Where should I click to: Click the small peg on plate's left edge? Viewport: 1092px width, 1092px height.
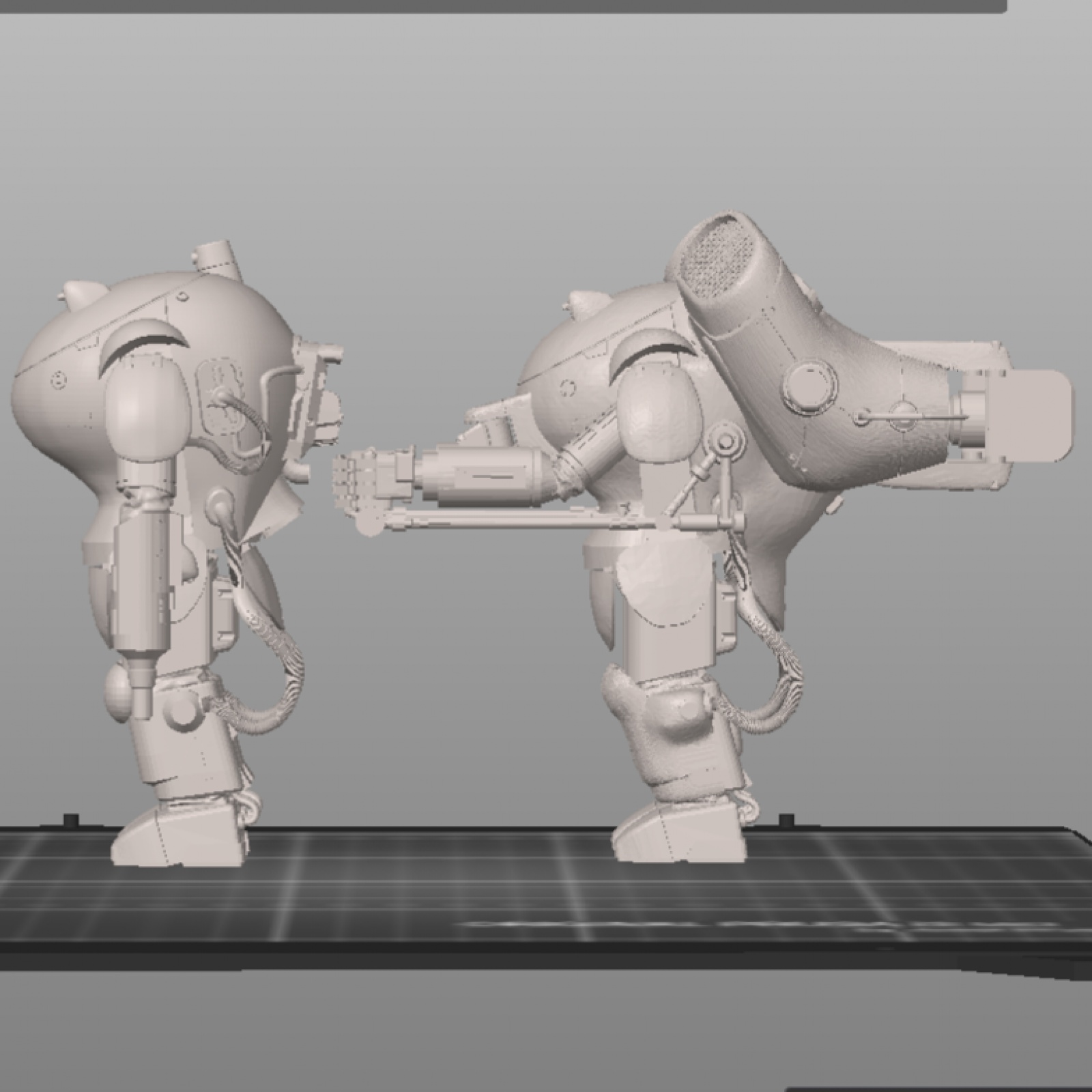click(x=68, y=819)
